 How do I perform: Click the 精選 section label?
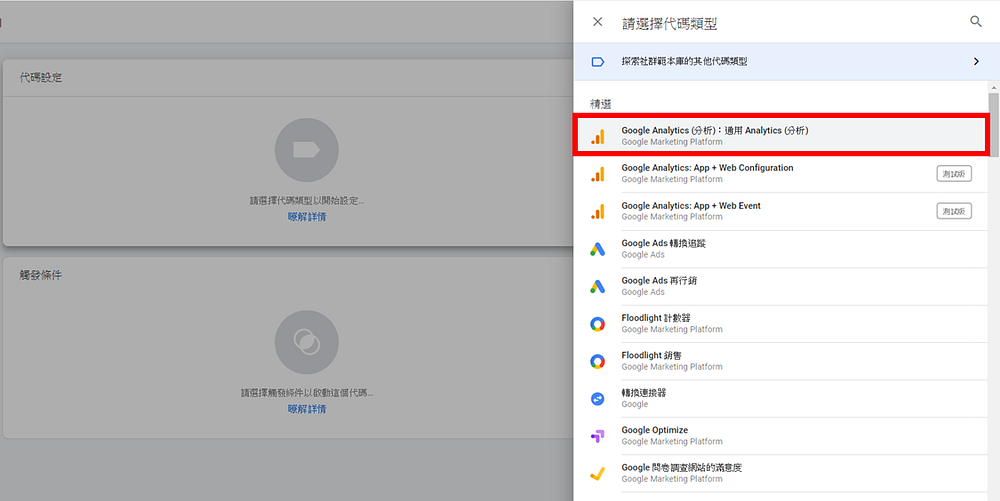pos(601,104)
